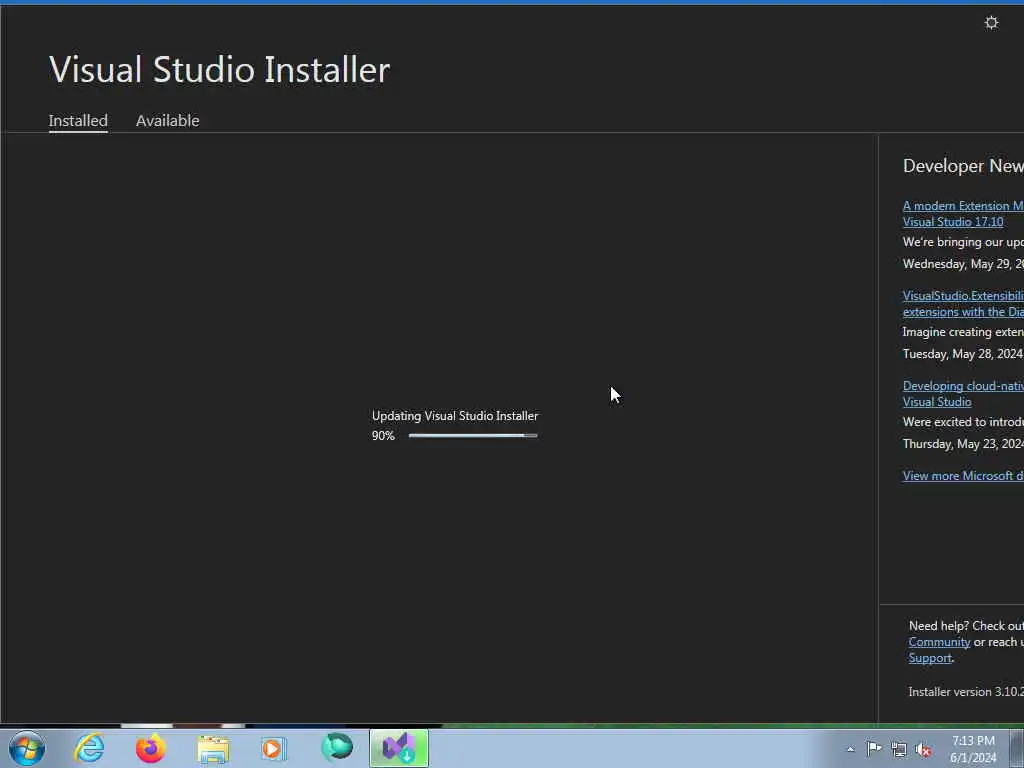Show hidden system tray icons arrow
This screenshot has width=1024, height=768.
coord(850,750)
